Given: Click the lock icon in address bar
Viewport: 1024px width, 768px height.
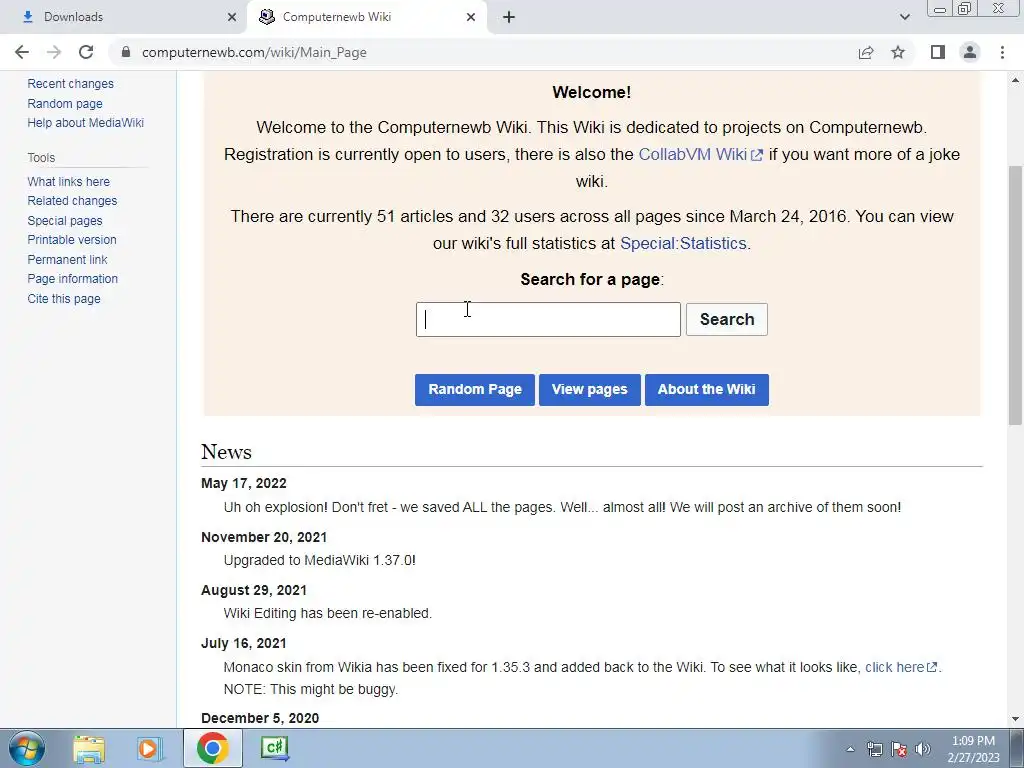Looking at the screenshot, I should coord(126,52).
